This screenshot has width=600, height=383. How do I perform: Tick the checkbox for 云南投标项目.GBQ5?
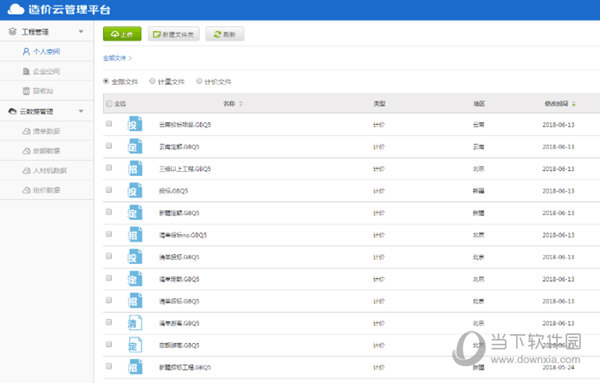109,124
